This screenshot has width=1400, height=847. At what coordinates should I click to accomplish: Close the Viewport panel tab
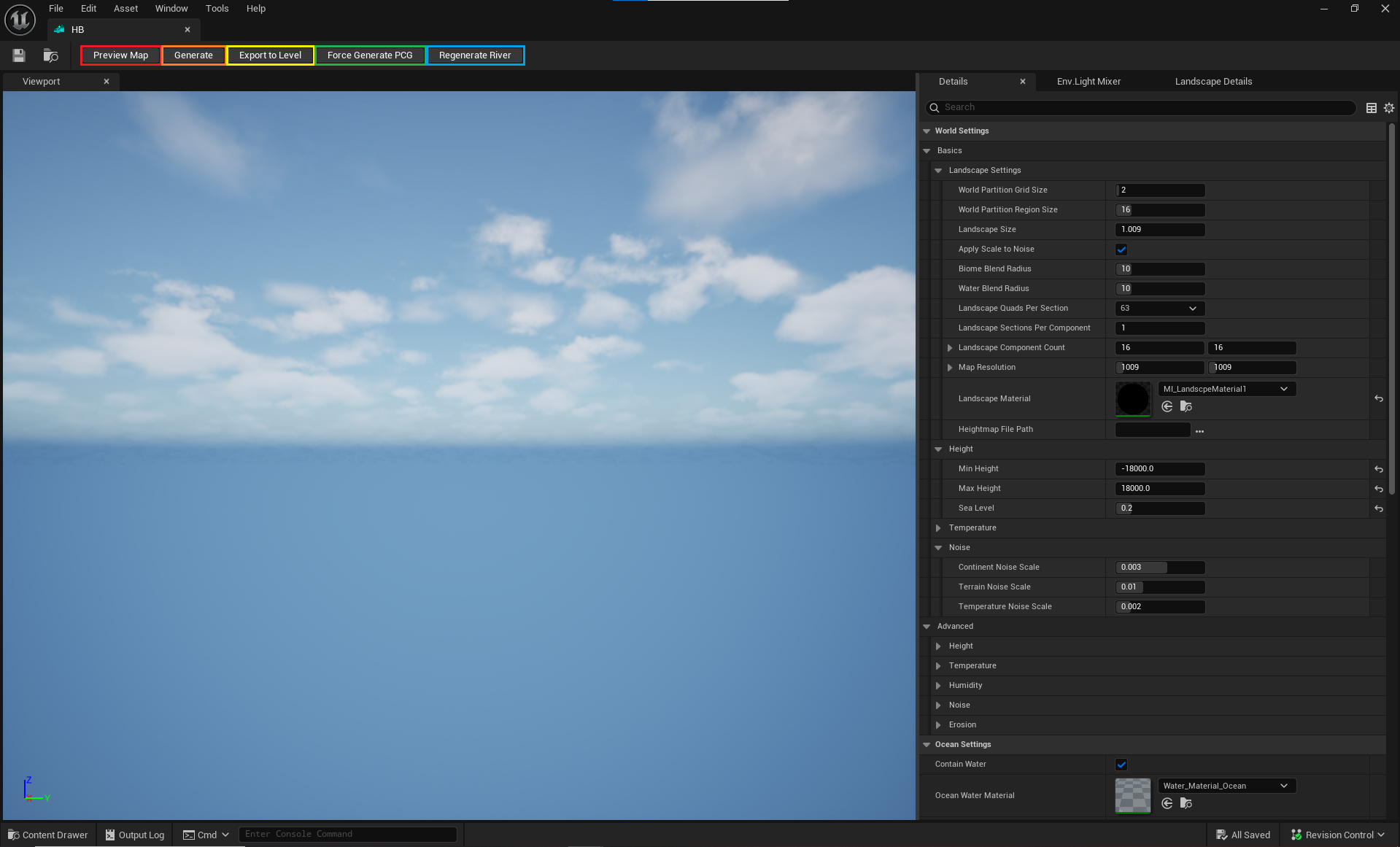tap(107, 82)
